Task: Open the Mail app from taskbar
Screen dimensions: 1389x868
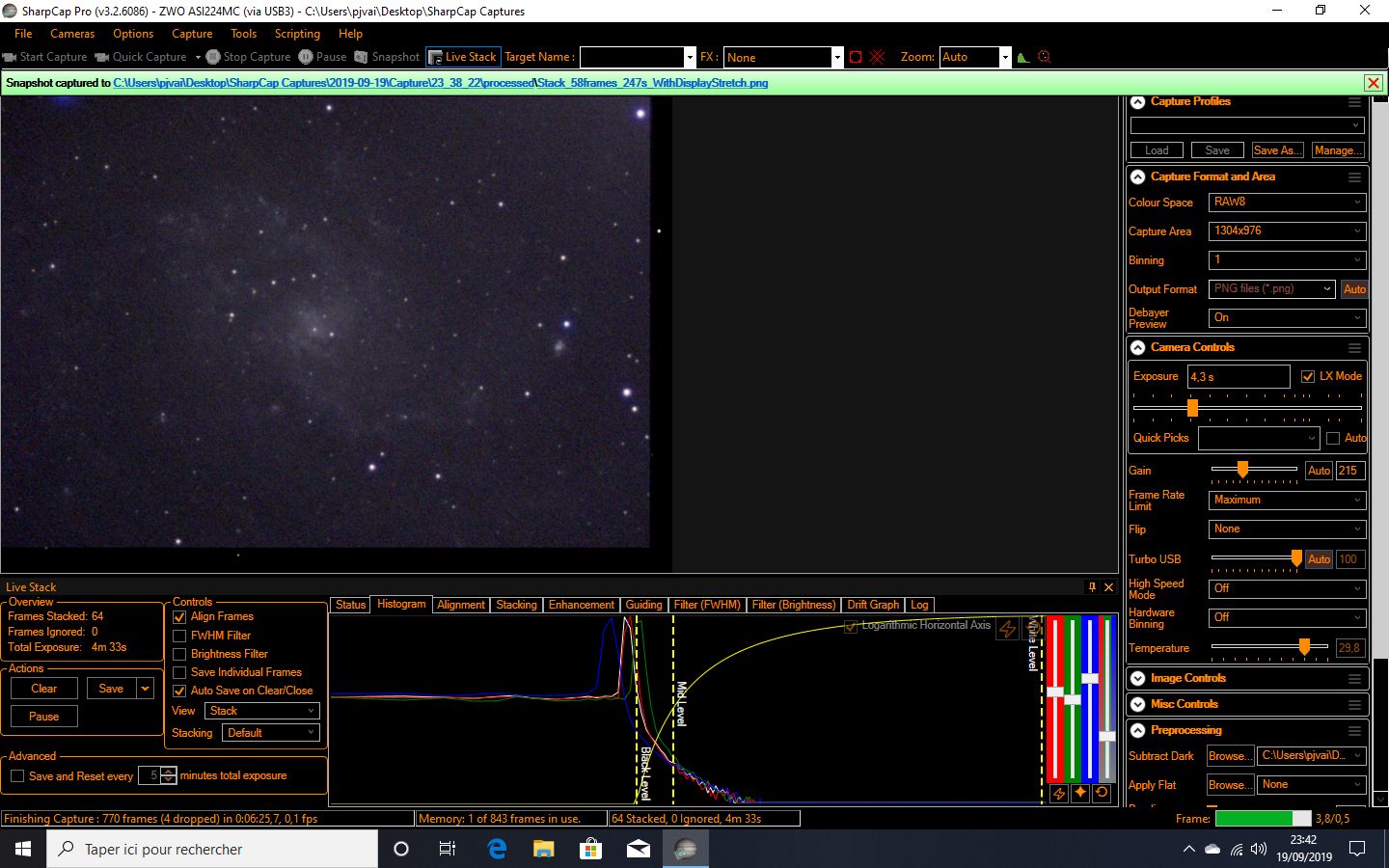Action: click(x=638, y=849)
